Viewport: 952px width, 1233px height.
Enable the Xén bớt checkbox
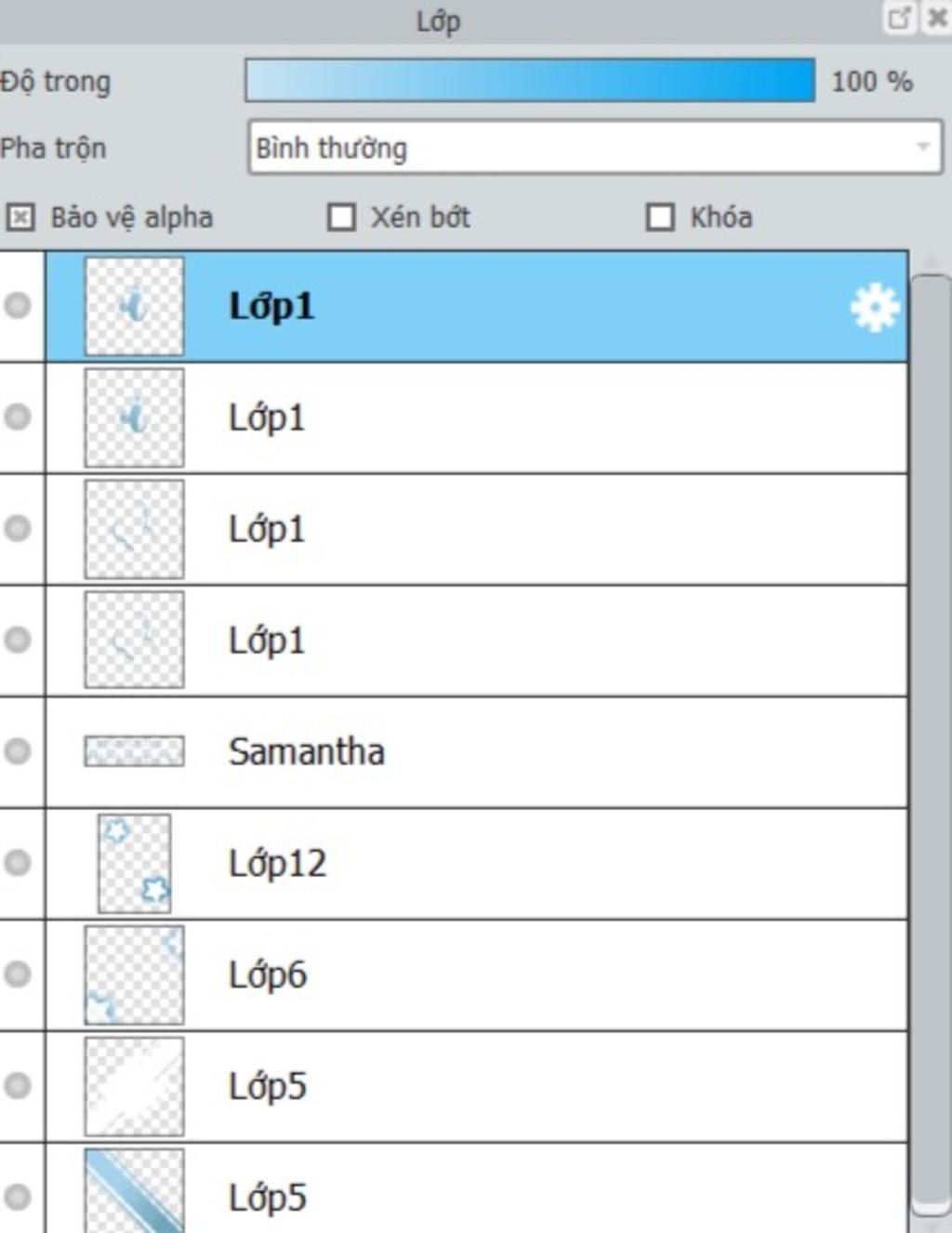(x=341, y=218)
